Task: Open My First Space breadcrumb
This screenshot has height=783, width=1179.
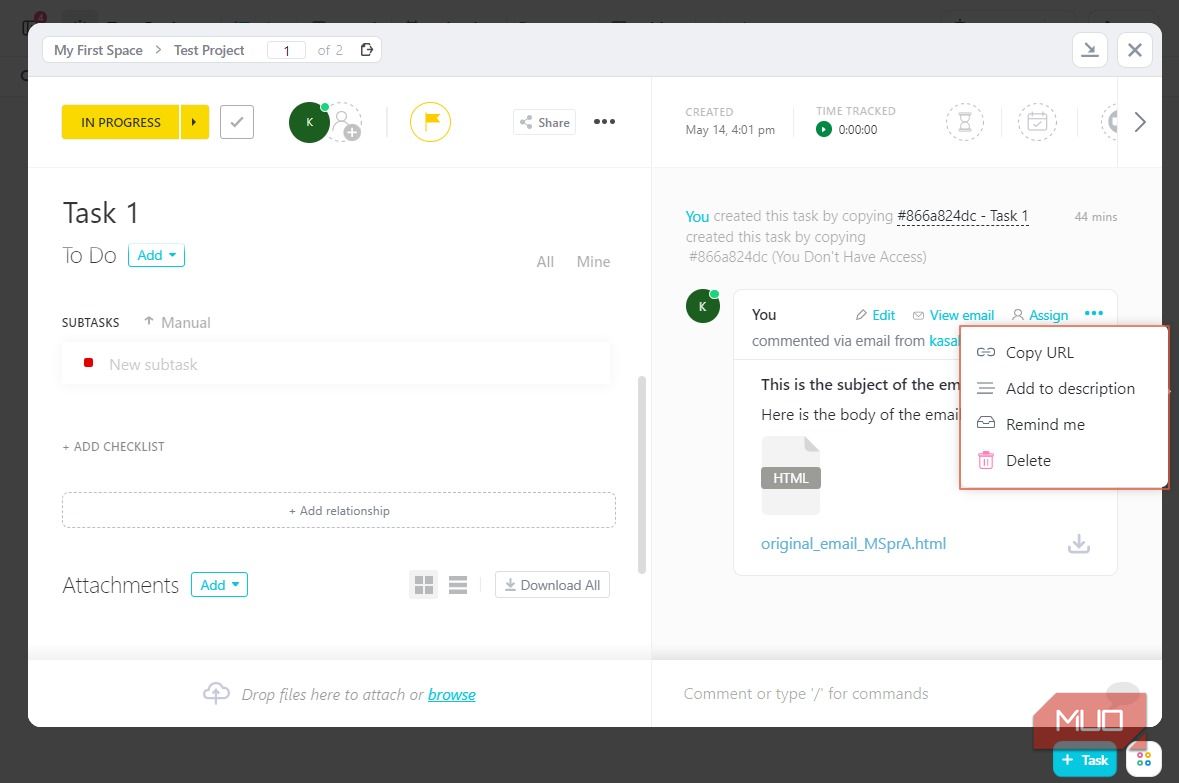Action: [99, 50]
